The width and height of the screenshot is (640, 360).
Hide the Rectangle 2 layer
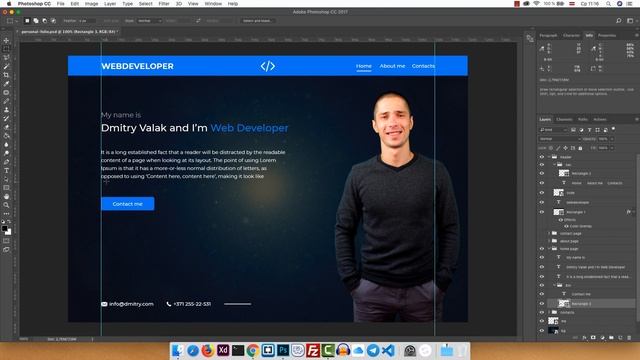tap(542, 173)
